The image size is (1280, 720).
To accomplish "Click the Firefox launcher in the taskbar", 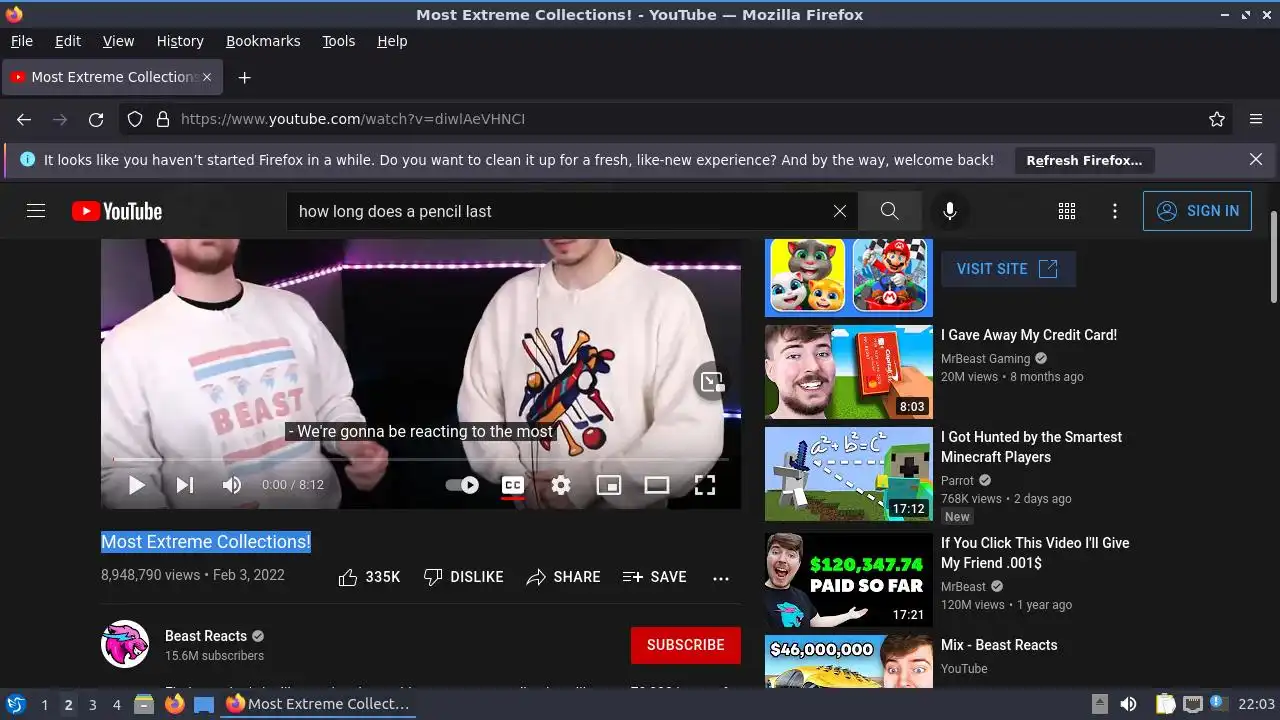I will [174, 704].
